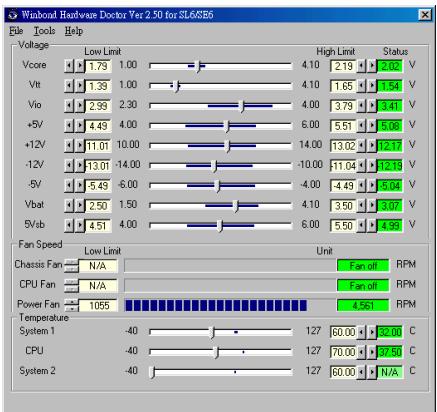Click the Power Fan speed bar
Screen dimensions: 437x412
click(230, 305)
